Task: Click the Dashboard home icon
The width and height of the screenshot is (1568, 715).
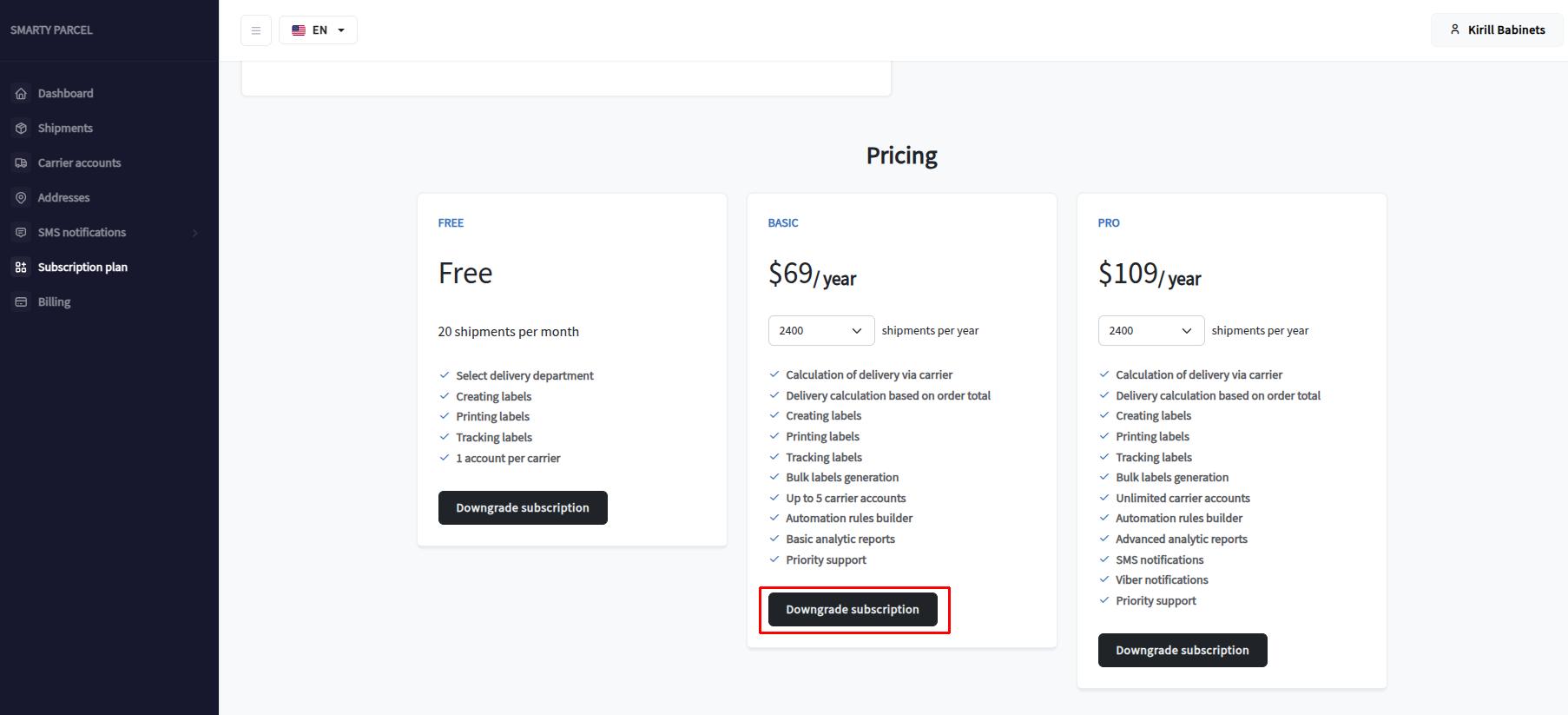Action: coord(21,94)
